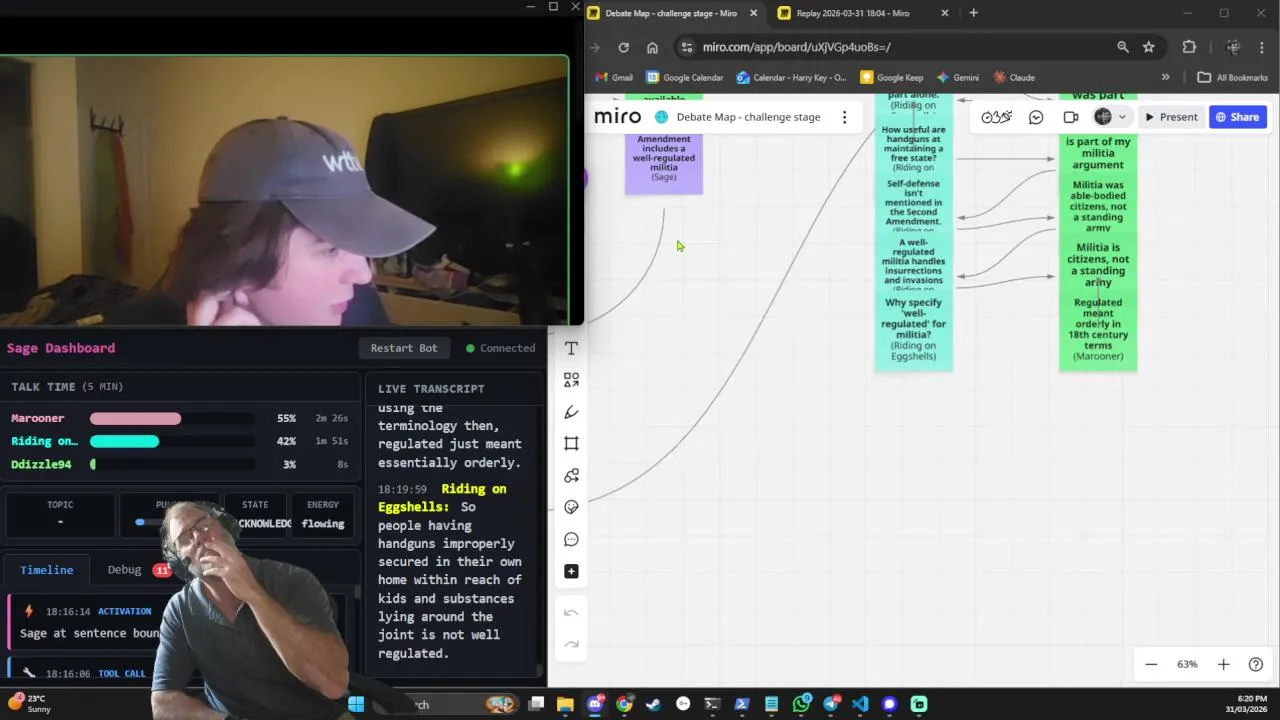Open the diagramming shapes tool in Miro
The width and height of the screenshot is (1280, 720).
coord(571,476)
